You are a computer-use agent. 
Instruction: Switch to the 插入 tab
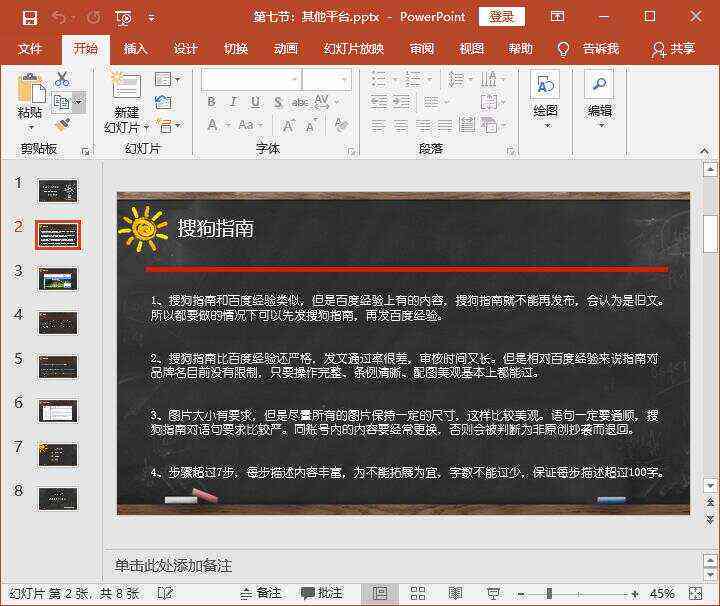click(x=135, y=48)
